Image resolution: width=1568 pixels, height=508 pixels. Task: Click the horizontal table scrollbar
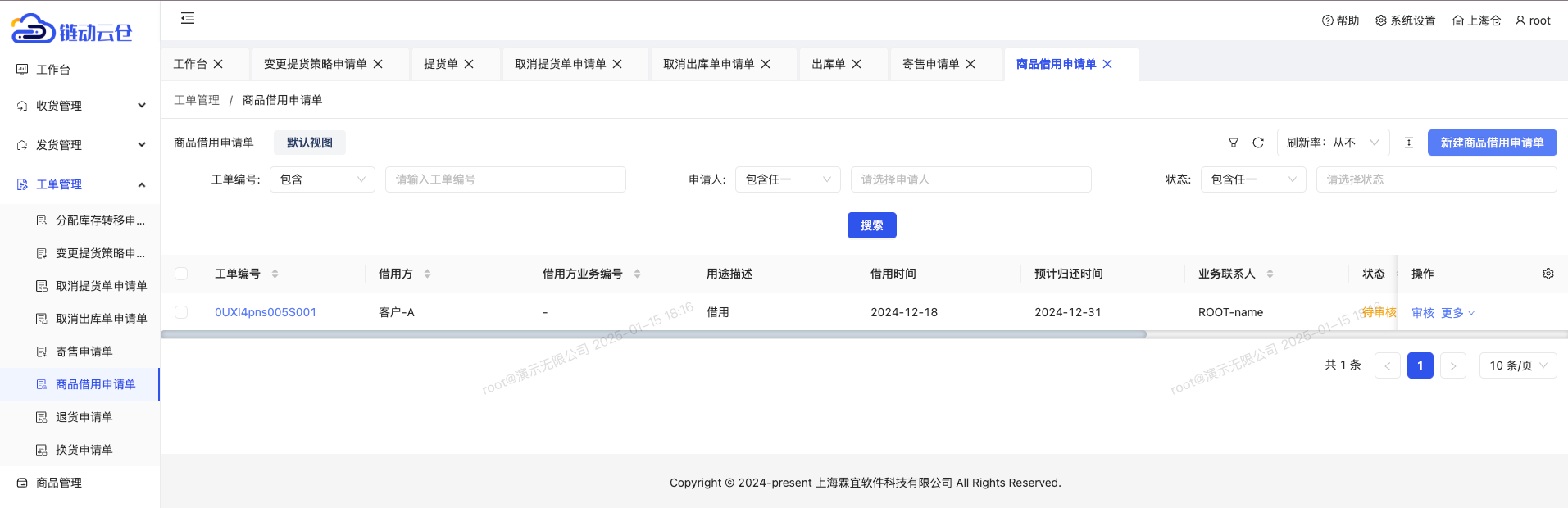653,334
